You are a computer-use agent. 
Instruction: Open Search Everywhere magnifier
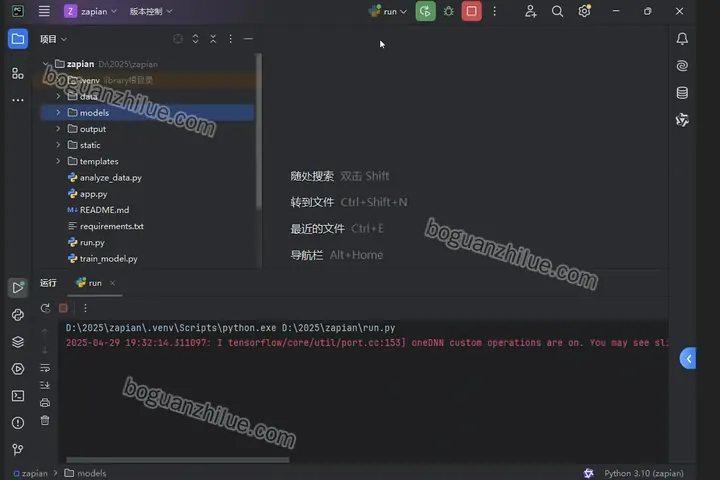(557, 11)
